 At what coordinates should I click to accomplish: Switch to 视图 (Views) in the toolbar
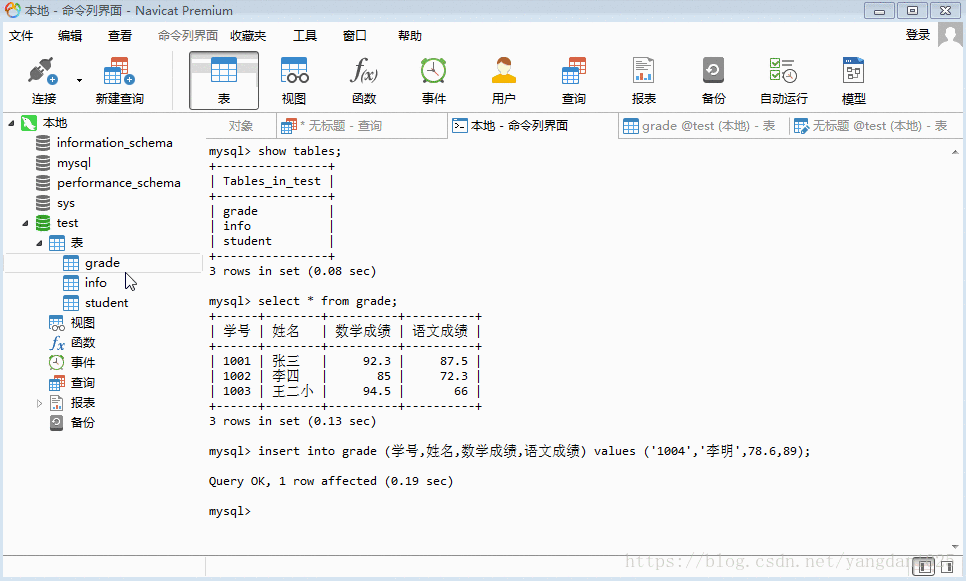point(294,78)
